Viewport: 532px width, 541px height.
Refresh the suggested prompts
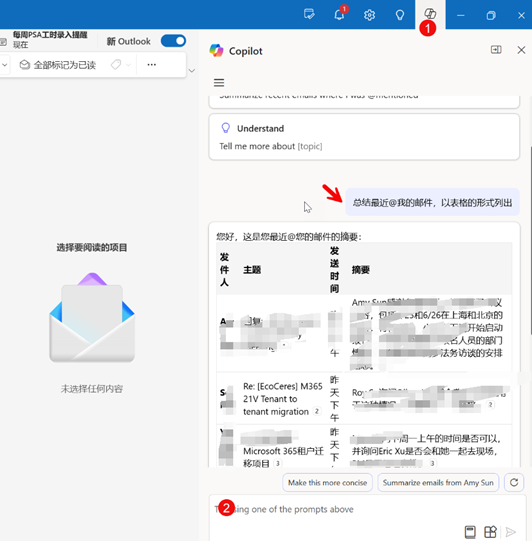[x=514, y=482]
